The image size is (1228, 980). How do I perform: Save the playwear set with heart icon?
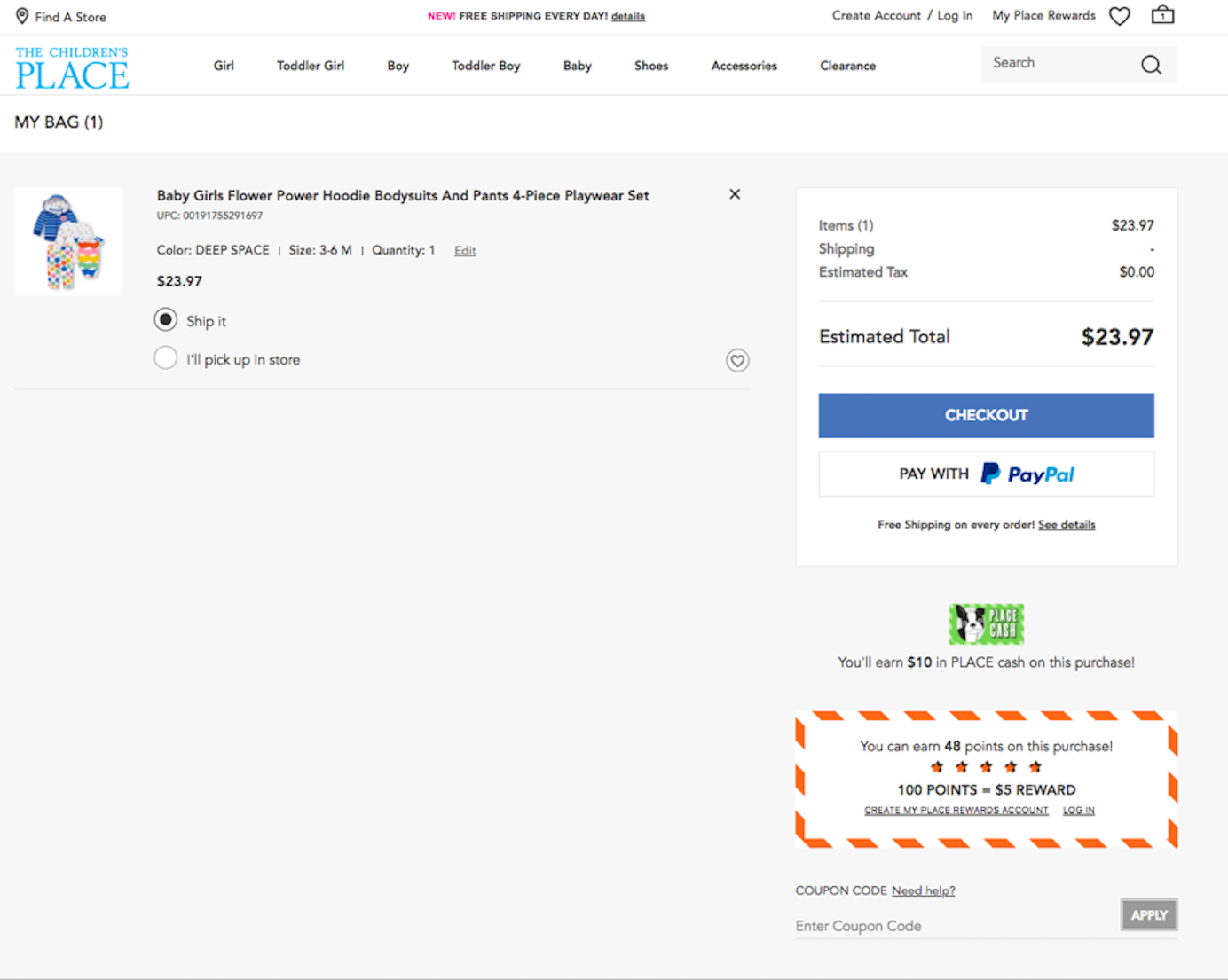click(x=736, y=360)
